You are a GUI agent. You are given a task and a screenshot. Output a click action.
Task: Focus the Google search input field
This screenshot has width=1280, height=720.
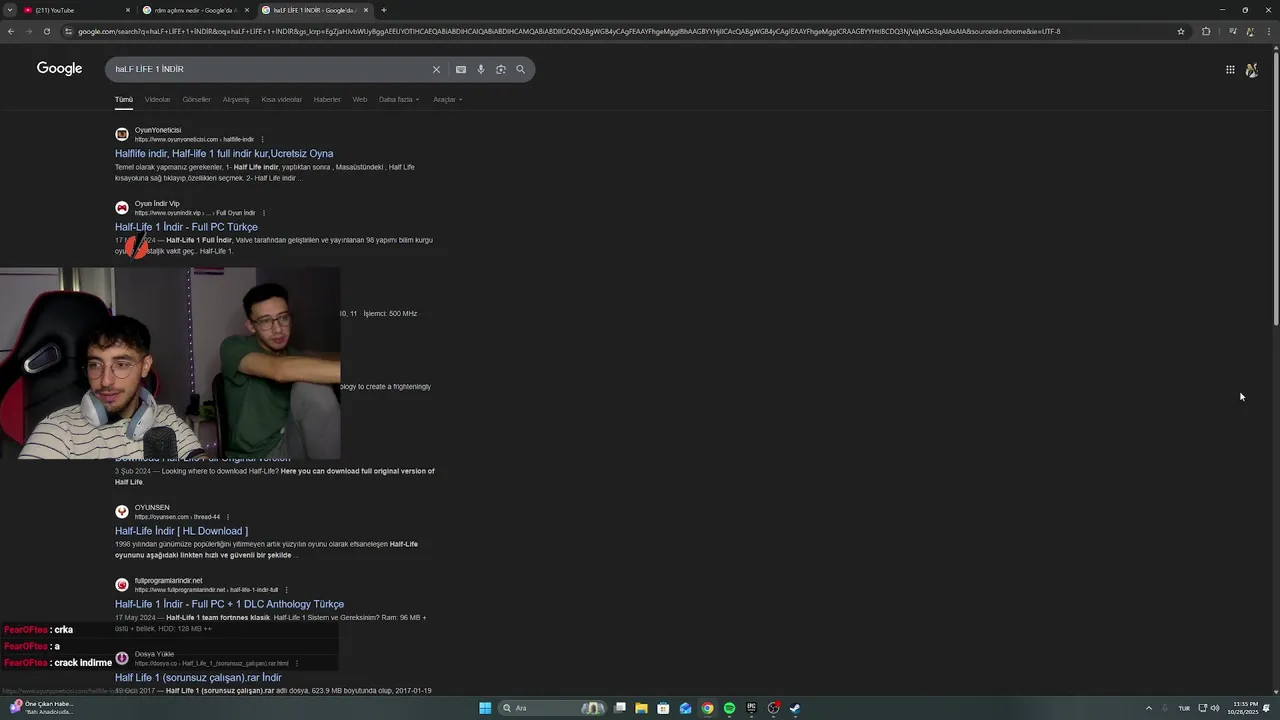click(x=270, y=69)
